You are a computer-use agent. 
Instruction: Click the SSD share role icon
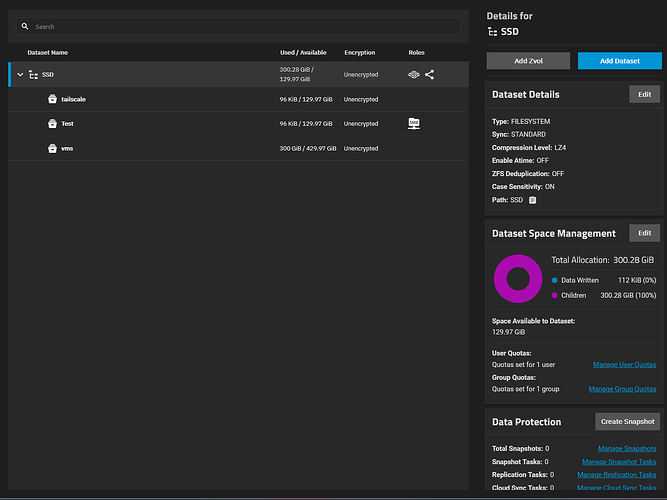(430, 74)
